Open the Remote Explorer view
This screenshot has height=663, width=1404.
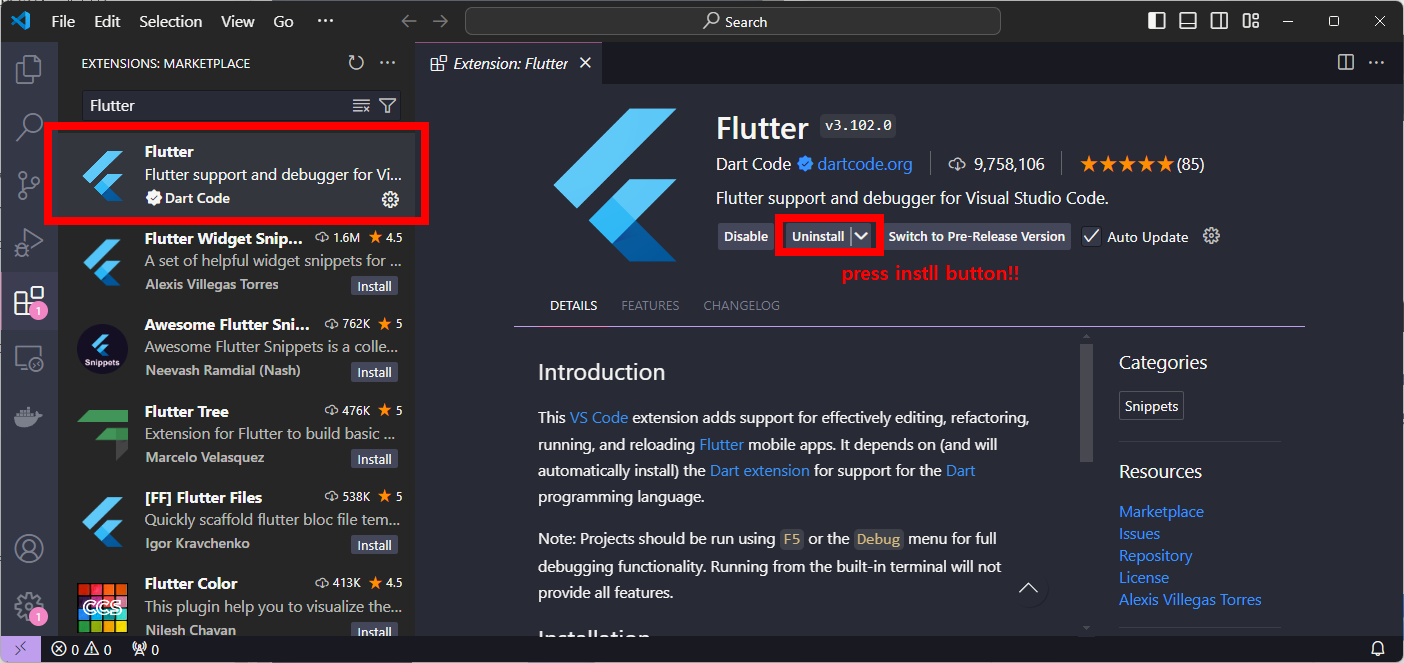[x=29, y=358]
